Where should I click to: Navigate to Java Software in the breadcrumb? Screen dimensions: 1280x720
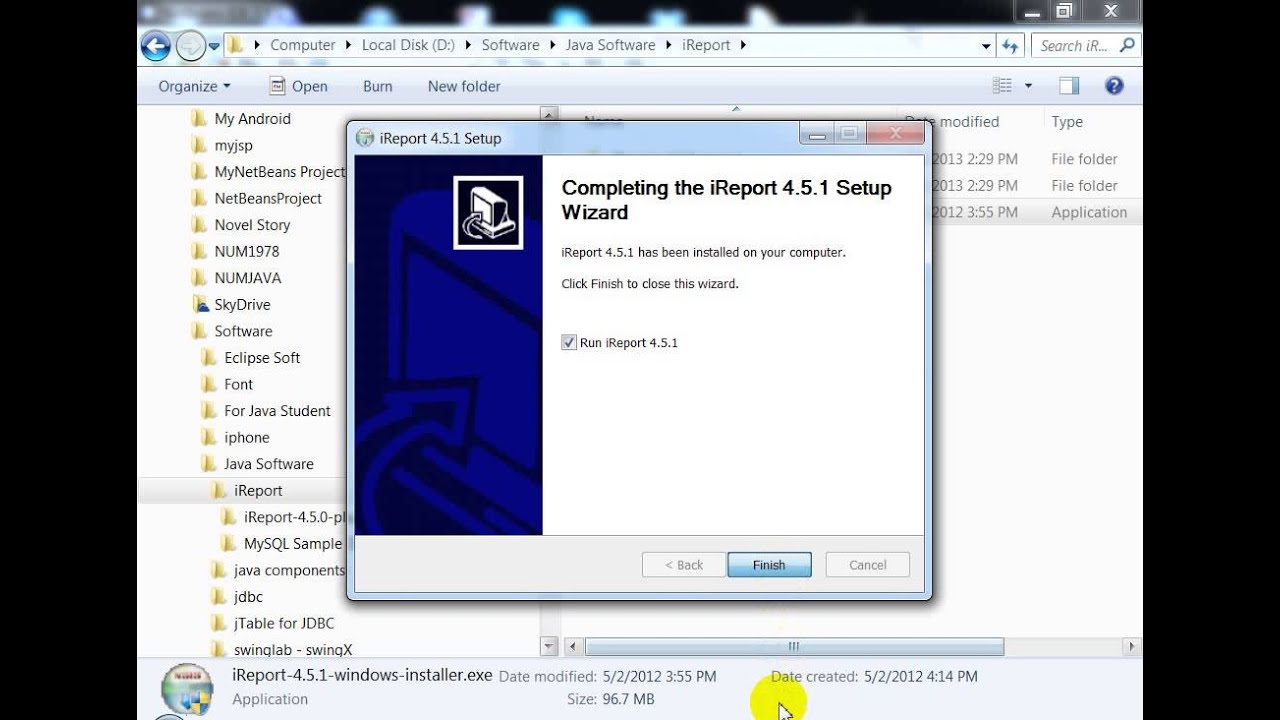pyautogui.click(x=610, y=45)
